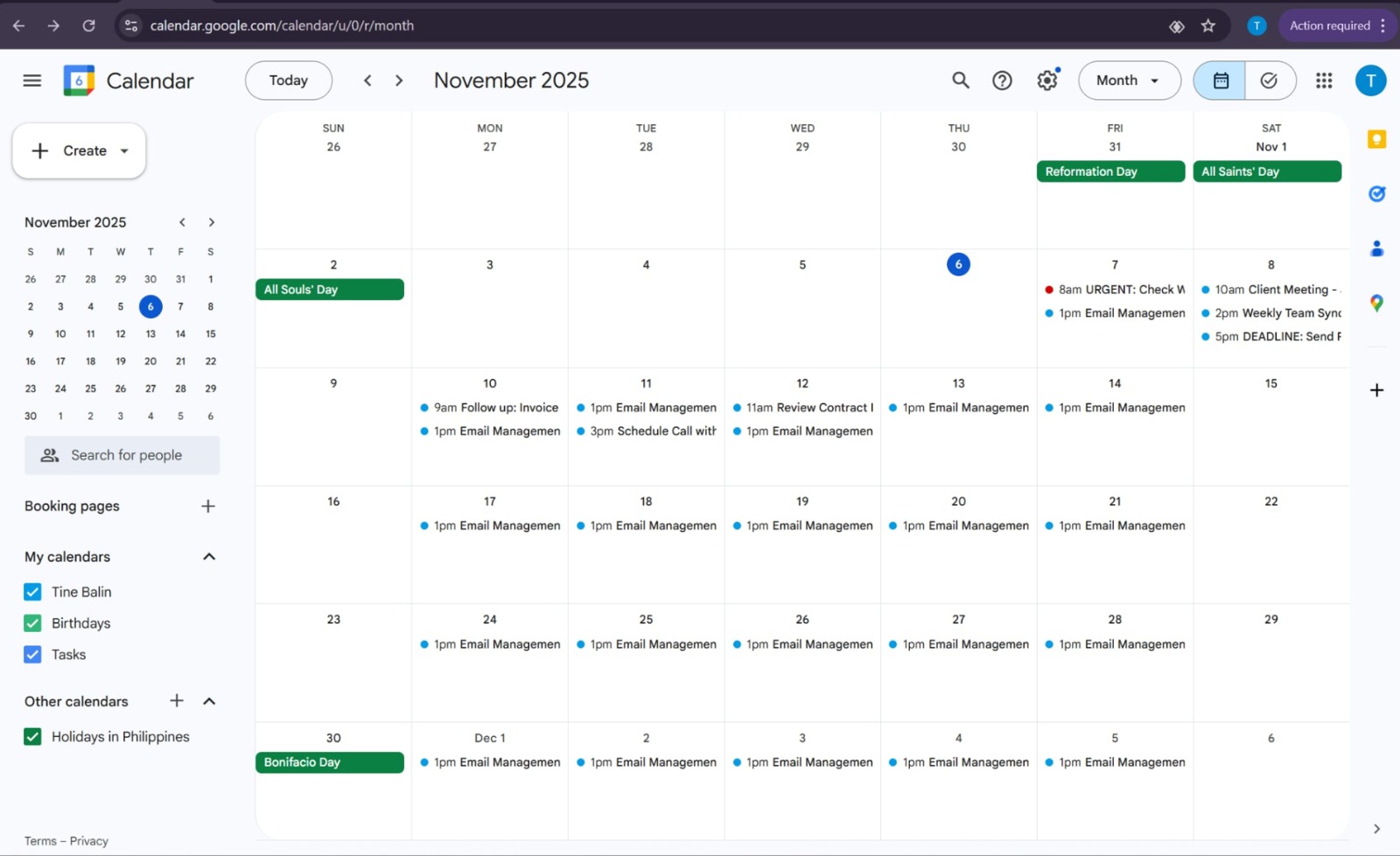Open the Google account avatar
The height and width of the screenshot is (856, 1400).
pos(1370,81)
